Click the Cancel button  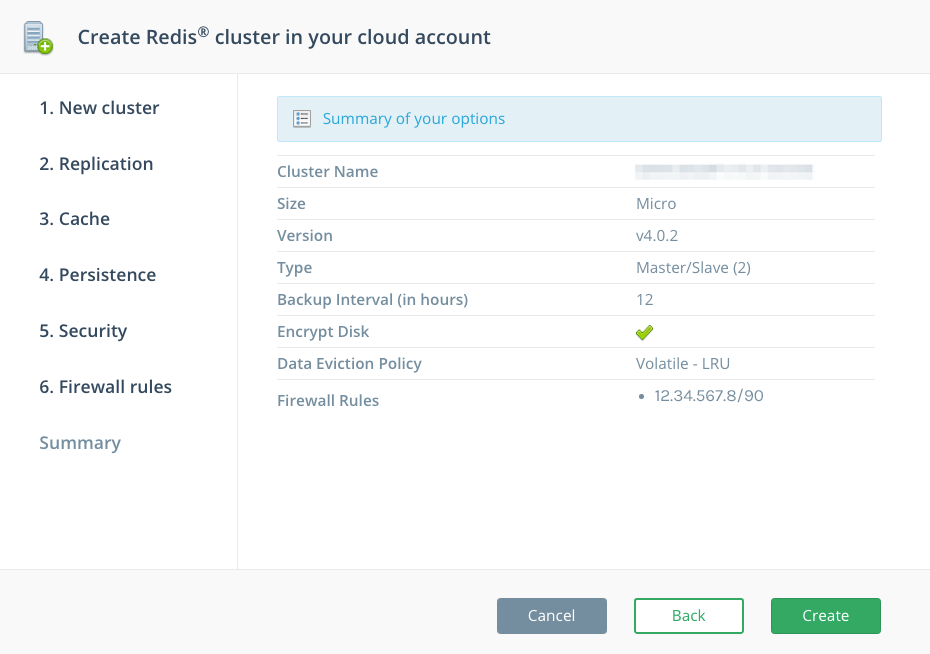tap(552, 615)
